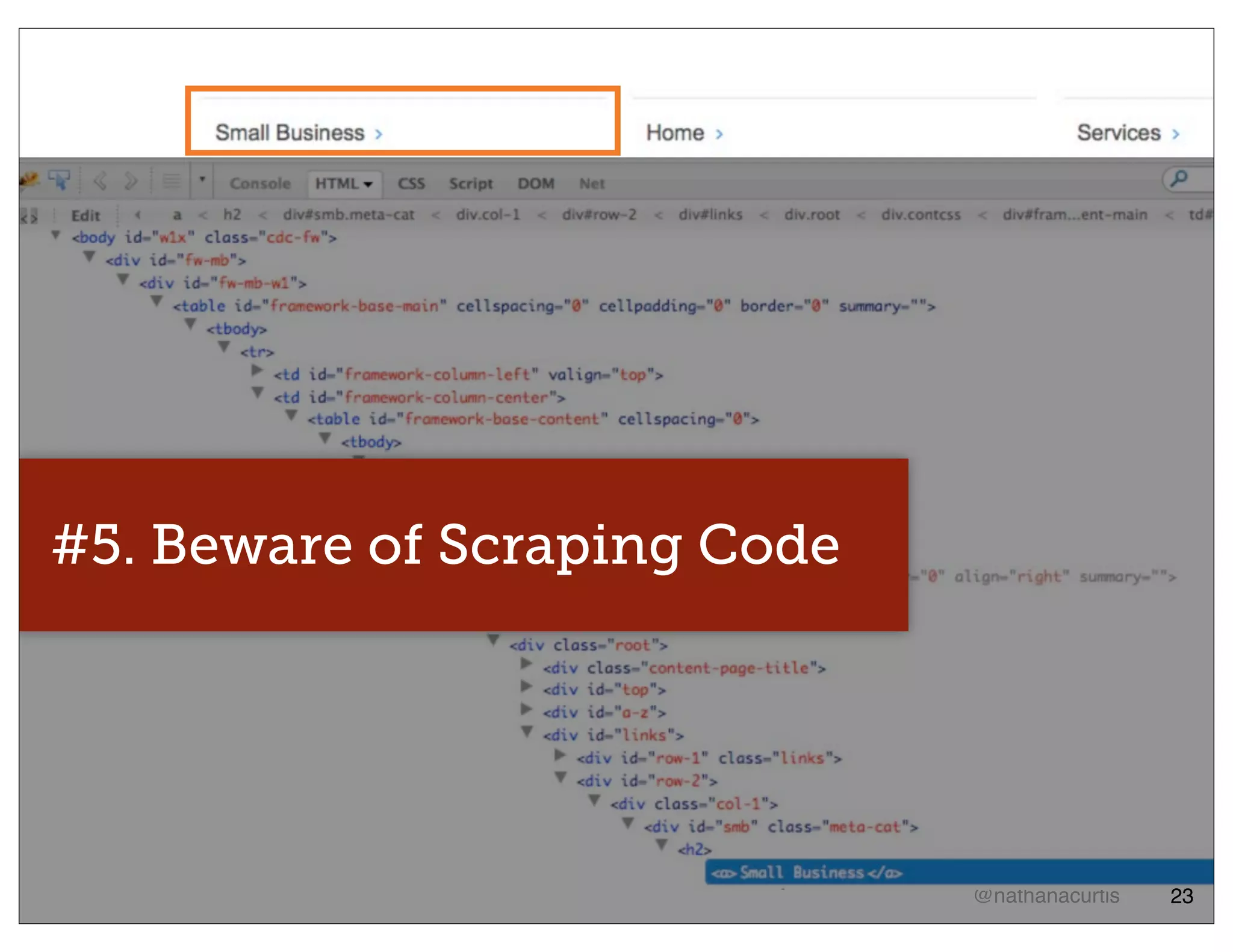Switch to the Script tab
Viewport: 1233px width, 952px height.
(470, 184)
